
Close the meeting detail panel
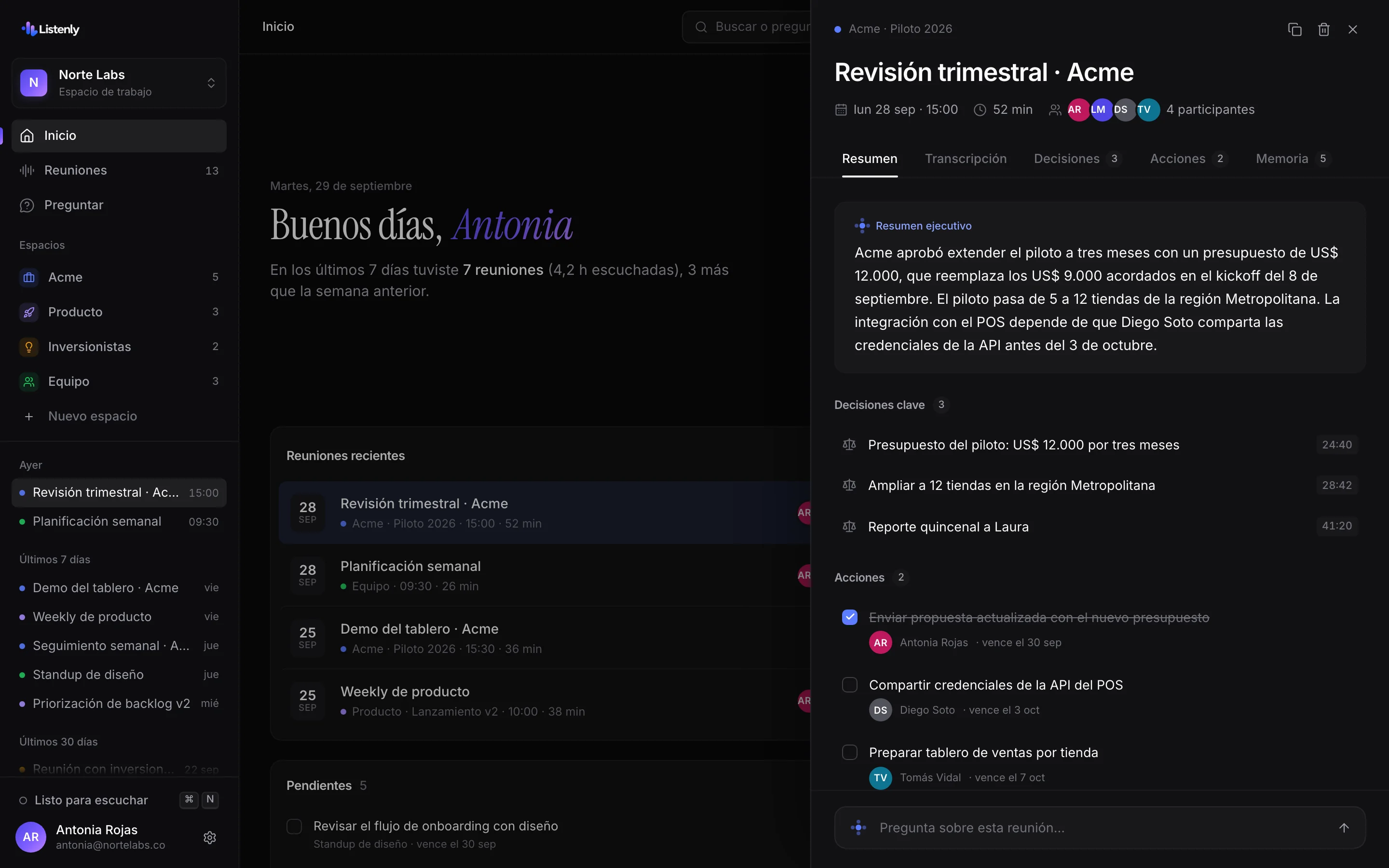tap(1353, 29)
